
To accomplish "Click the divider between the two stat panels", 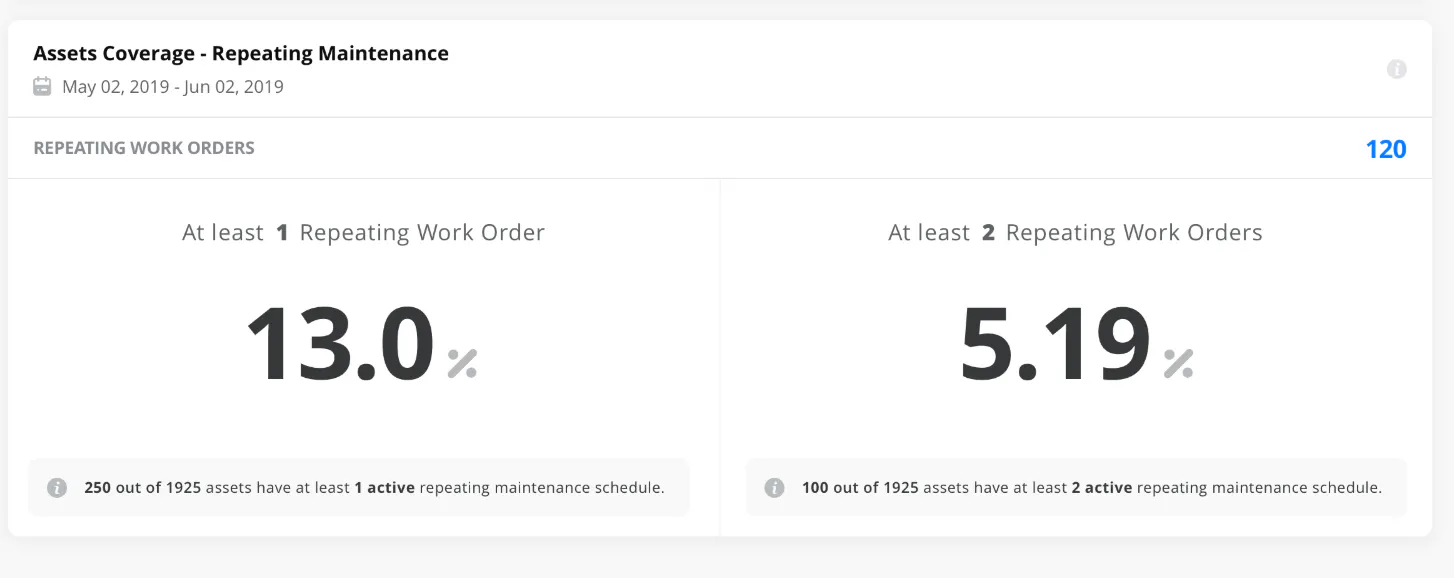I will pyautogui.click(x=722, y=355).
